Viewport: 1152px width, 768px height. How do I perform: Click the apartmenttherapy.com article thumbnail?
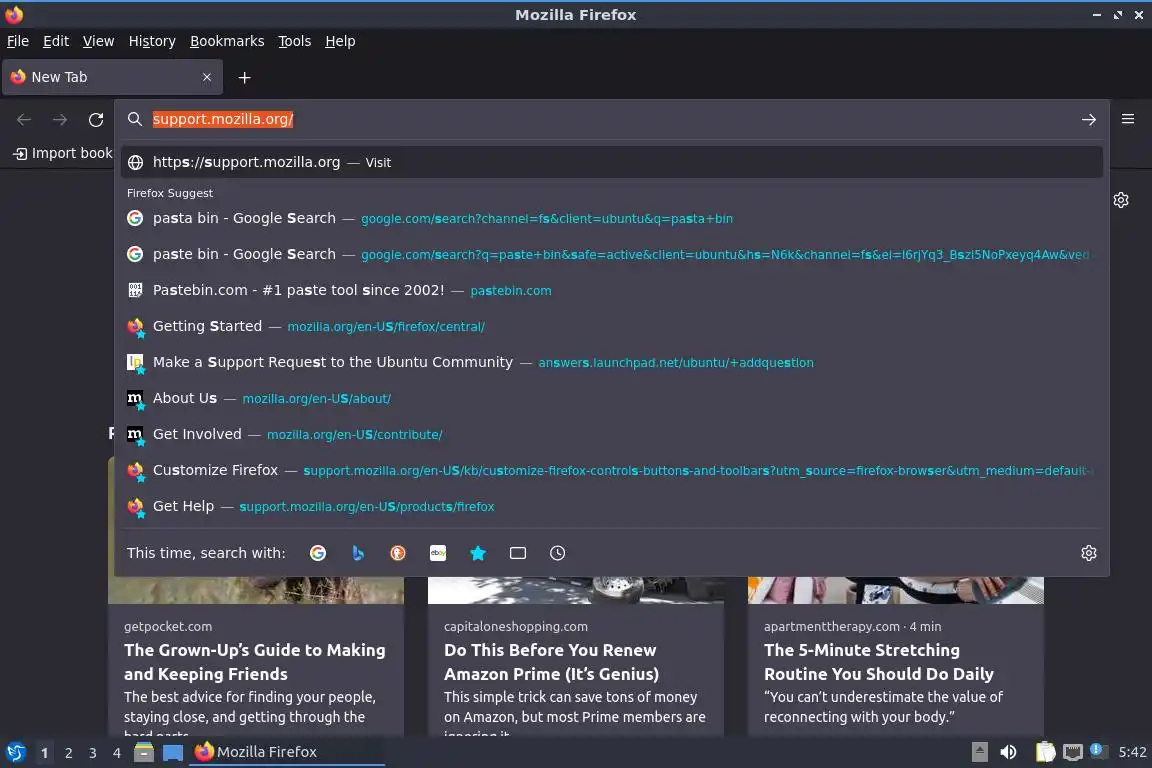click(896, 590)
